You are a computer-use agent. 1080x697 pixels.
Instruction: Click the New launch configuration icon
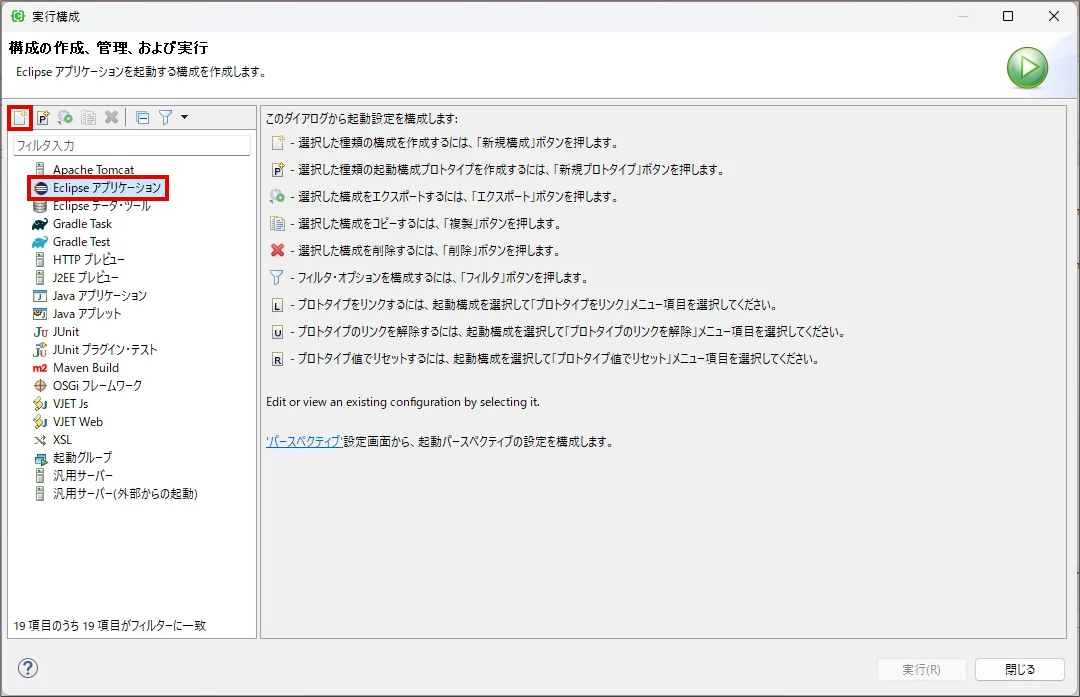pyautogui.click(x=20, y=117)
